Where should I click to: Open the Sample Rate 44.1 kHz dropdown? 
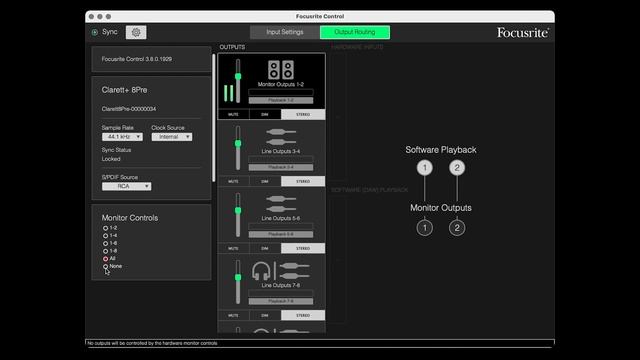122,137
